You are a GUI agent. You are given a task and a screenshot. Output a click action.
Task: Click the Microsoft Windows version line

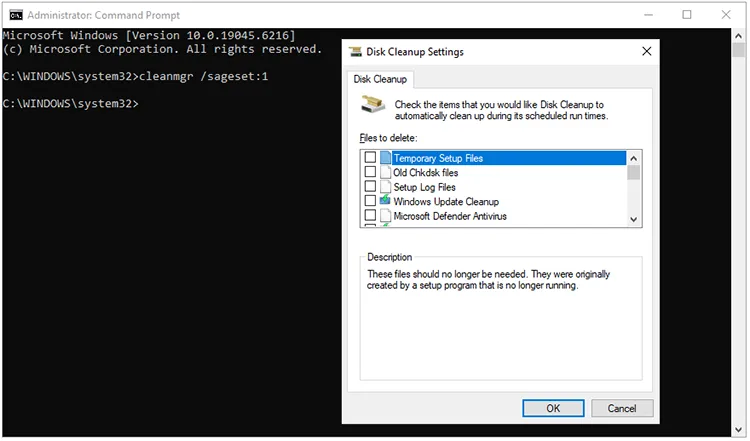pos(149,35)
